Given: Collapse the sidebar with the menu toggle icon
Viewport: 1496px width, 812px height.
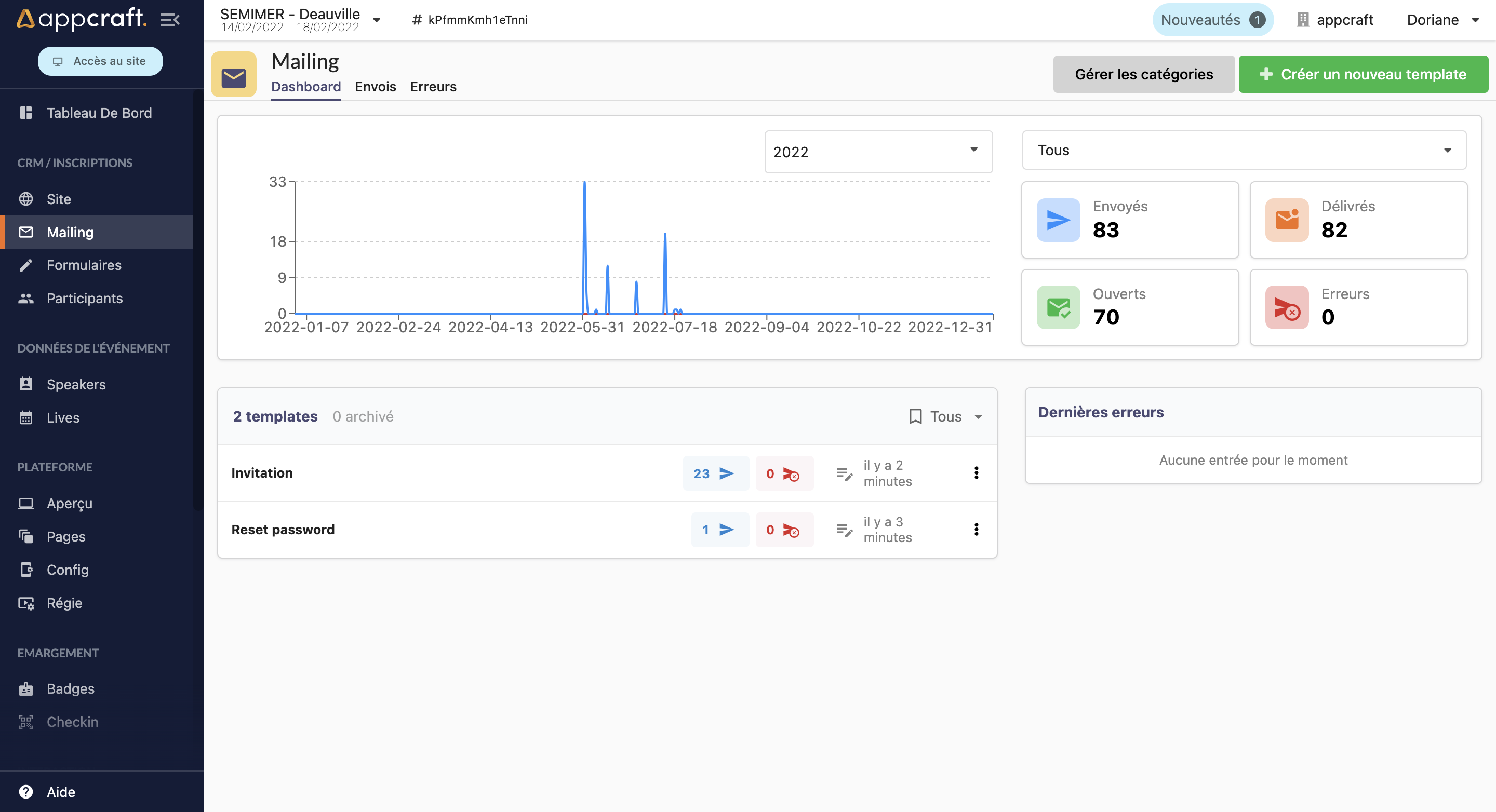Looking at the screenshot, I should tap(169, 20).
